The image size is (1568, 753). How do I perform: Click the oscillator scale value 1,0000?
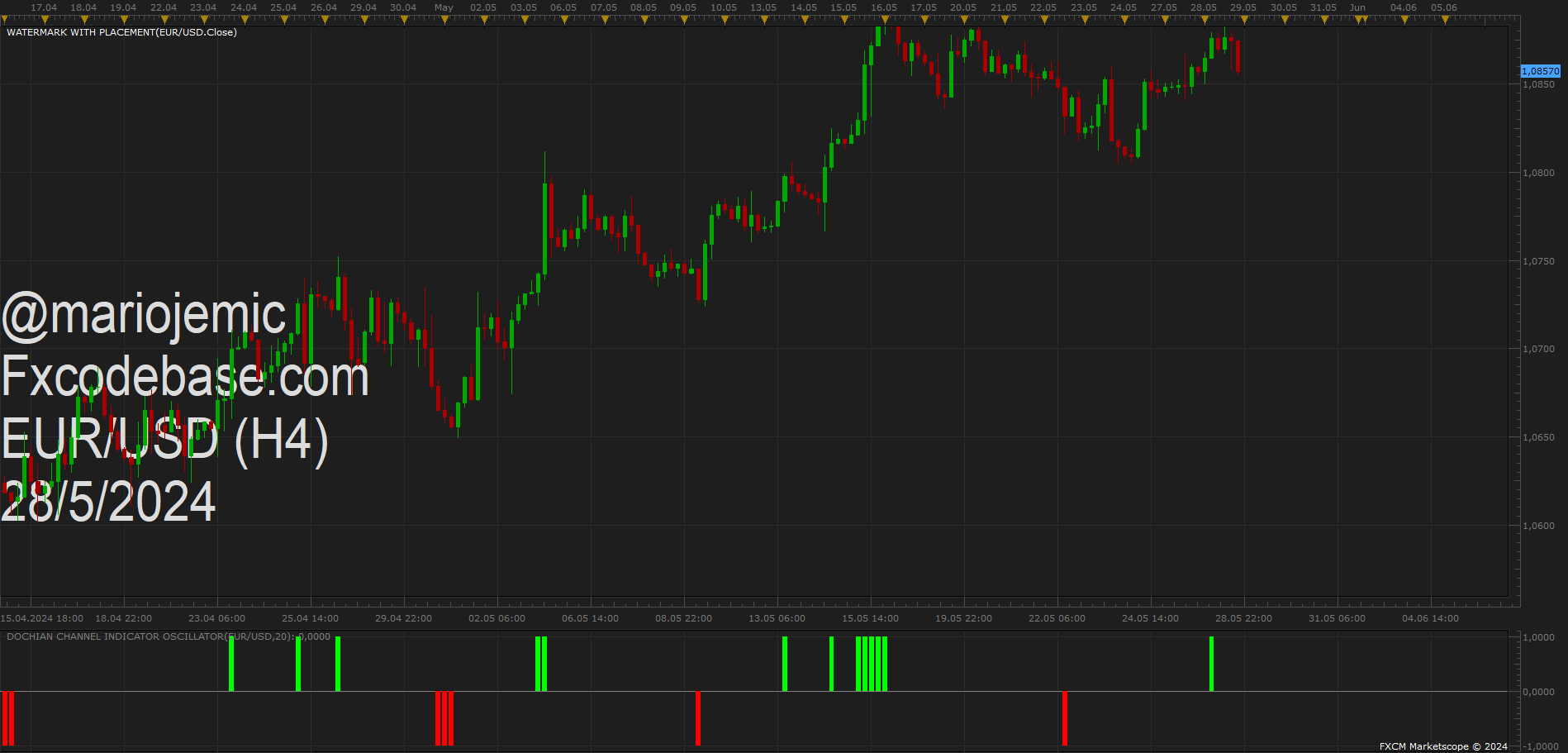point(1539,637)
